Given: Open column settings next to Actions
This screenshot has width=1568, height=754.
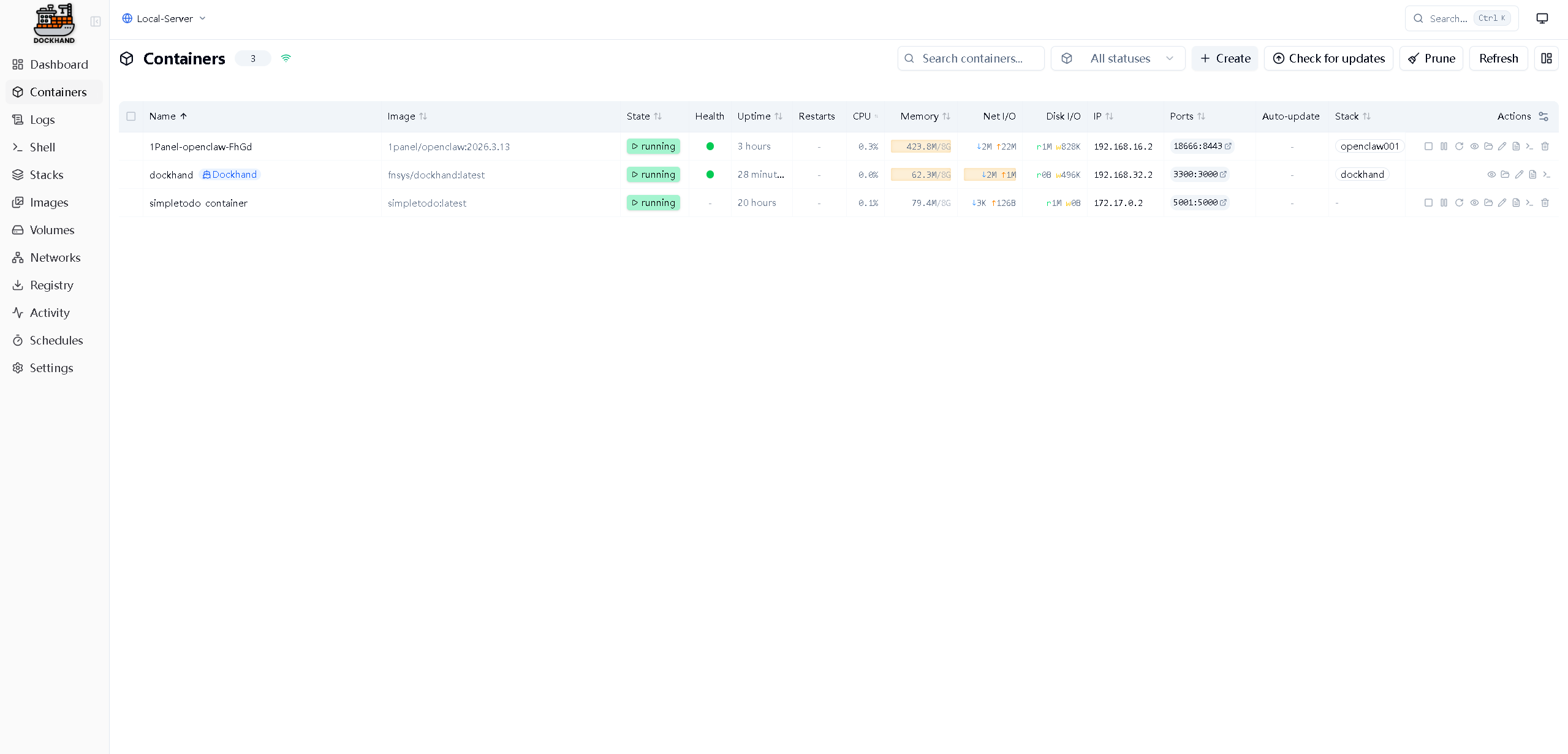Looking at the screenshot, I should (x=1543, y=116).
